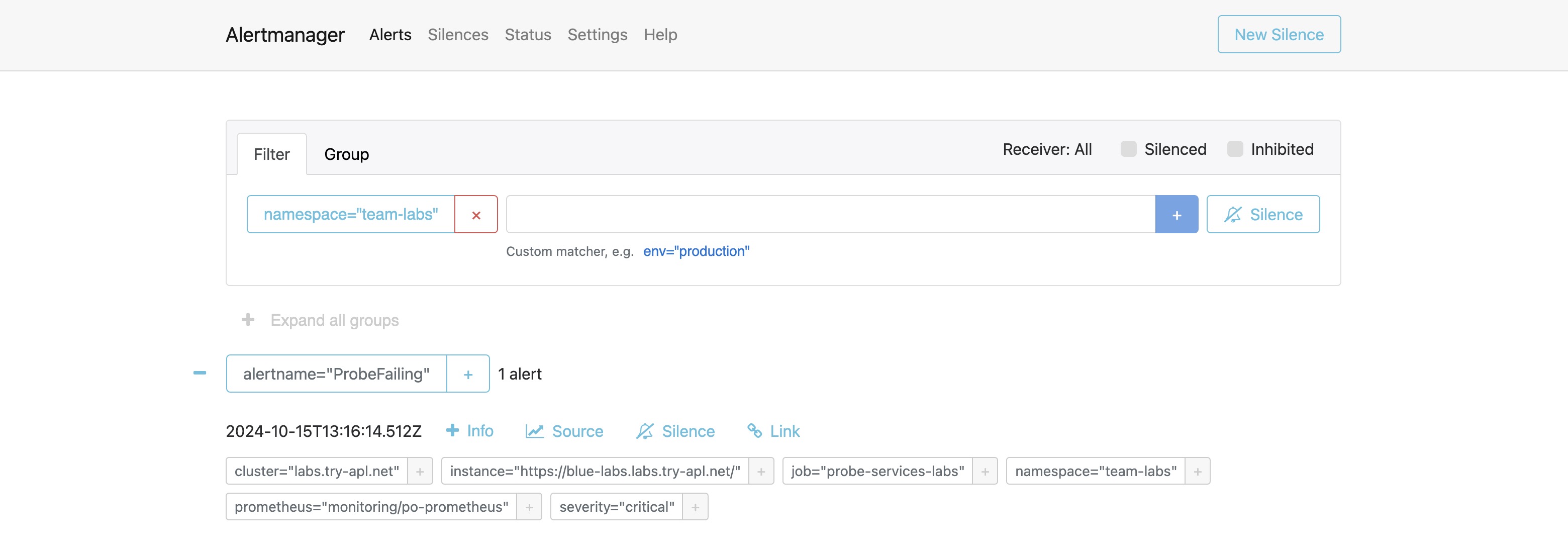Screen dimensions: 1568x553
Task: Add severity="critical" to the filter
Action: point(695,507)
